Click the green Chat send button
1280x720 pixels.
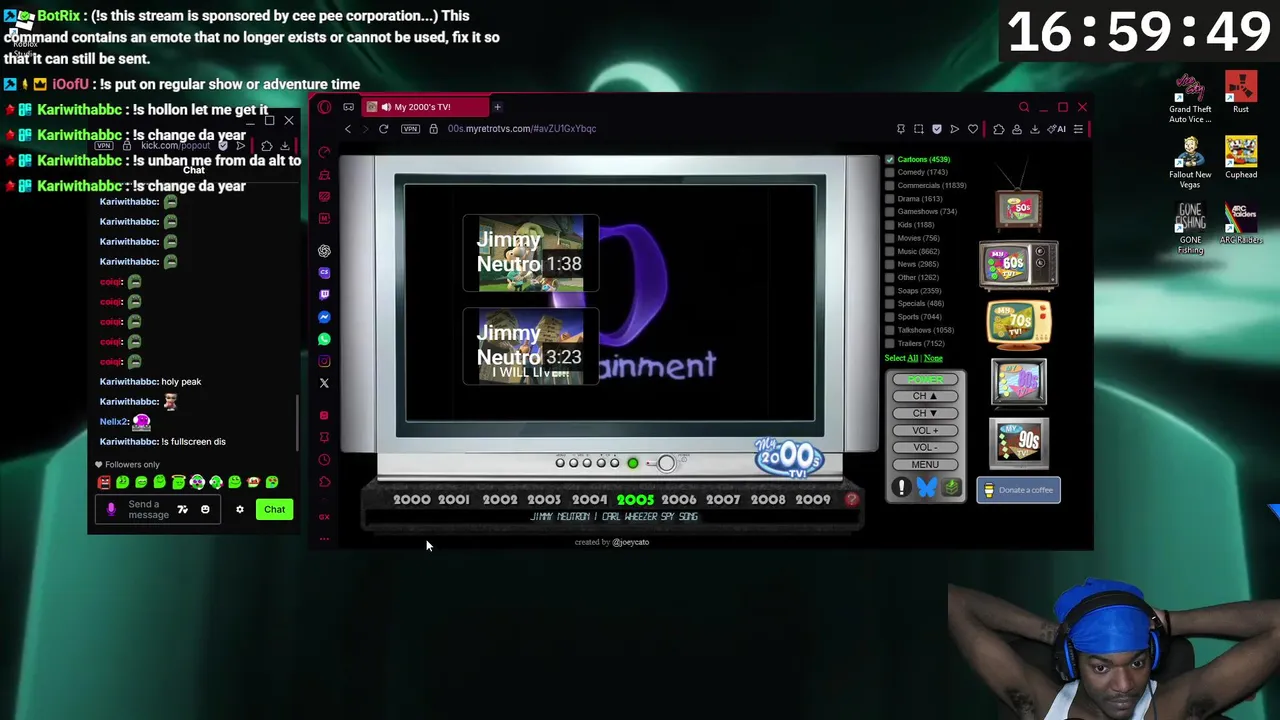click(x=274, y=509)
